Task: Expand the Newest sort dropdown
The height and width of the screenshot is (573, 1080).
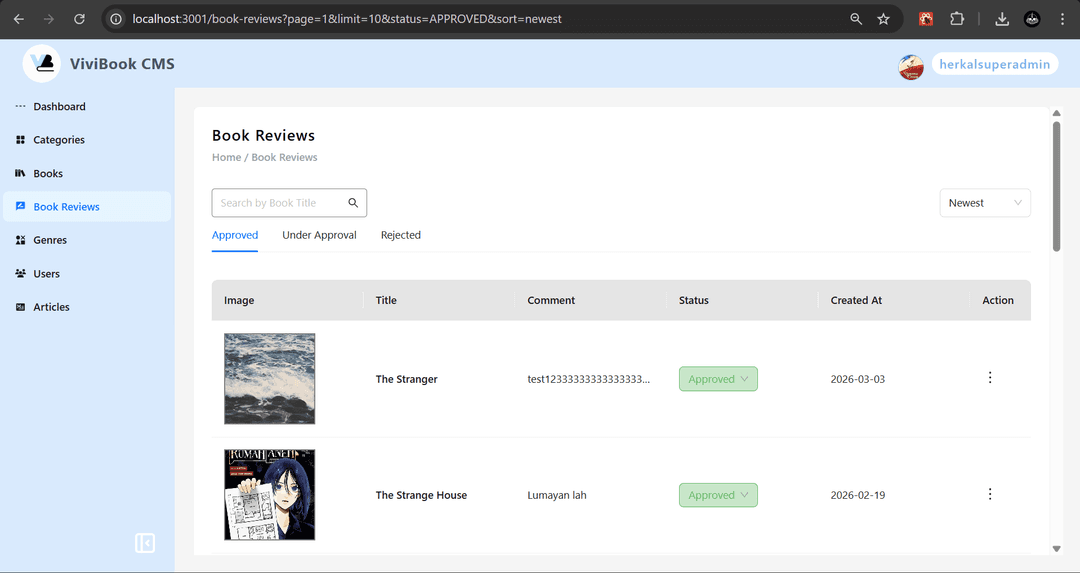Action: (984, 203)
